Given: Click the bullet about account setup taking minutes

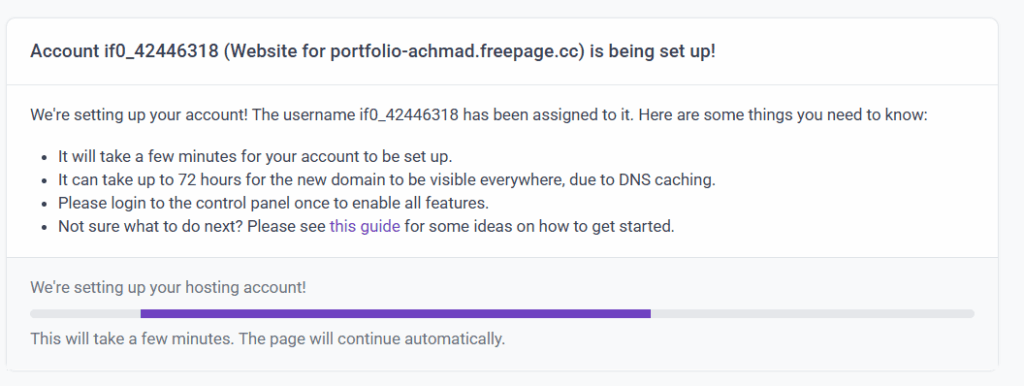Looking at the screenshot, I should point(255,157).
